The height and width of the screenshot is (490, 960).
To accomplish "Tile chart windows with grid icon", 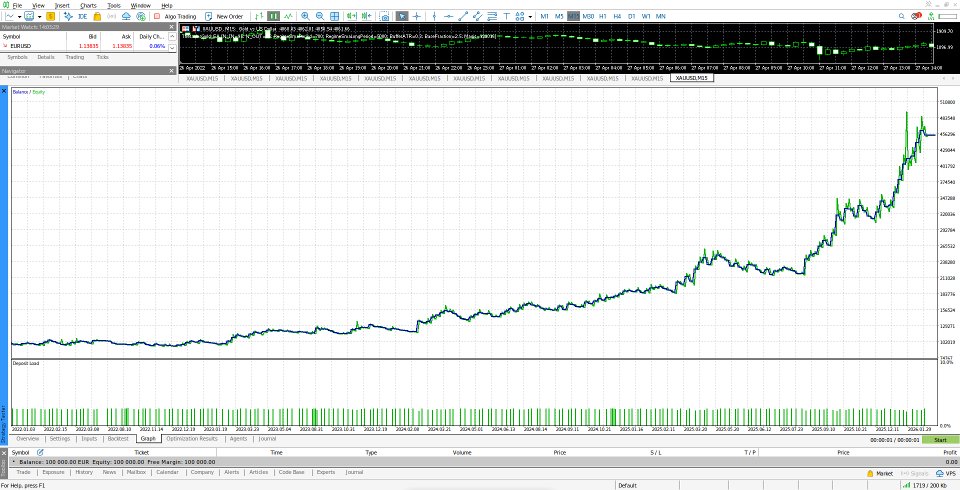I will (x=335, y=17).
